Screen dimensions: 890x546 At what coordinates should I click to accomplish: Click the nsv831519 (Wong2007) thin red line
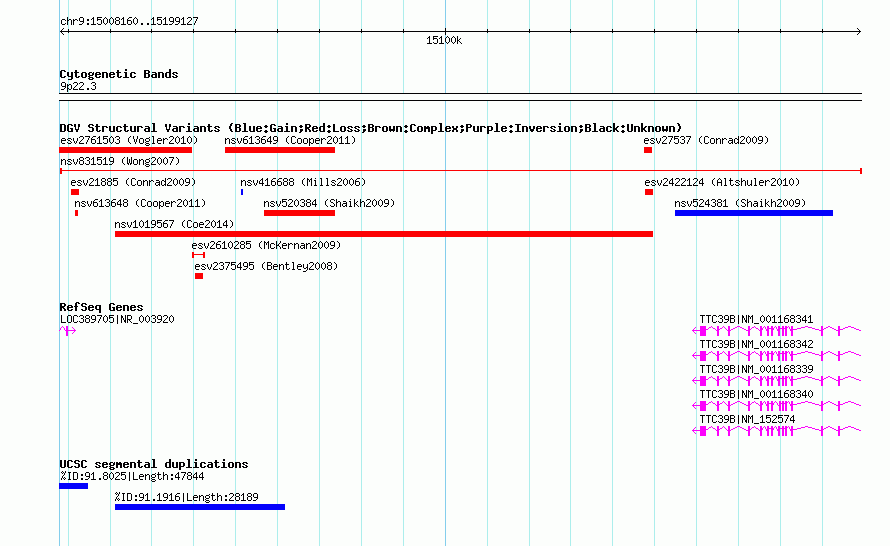pyautogui.click(x=460, y=170)
